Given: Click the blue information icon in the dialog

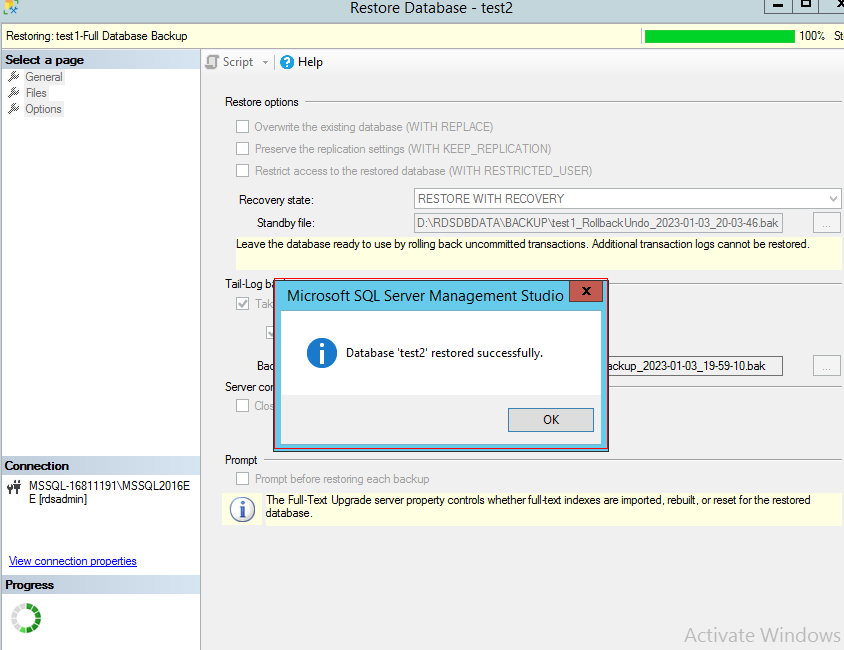Looking at the screenshot, I should pyautogui.click(x=322, y=353).
